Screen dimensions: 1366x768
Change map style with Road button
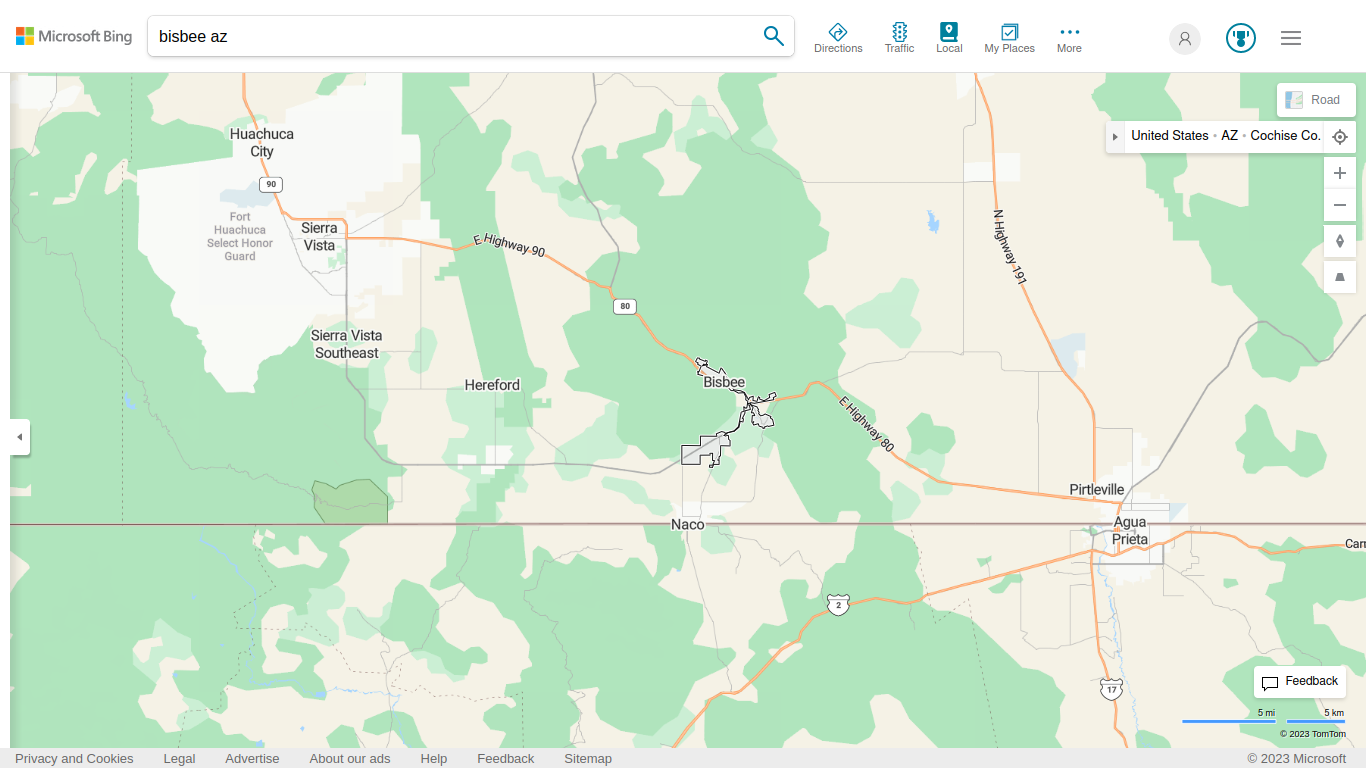(1316, 100)
